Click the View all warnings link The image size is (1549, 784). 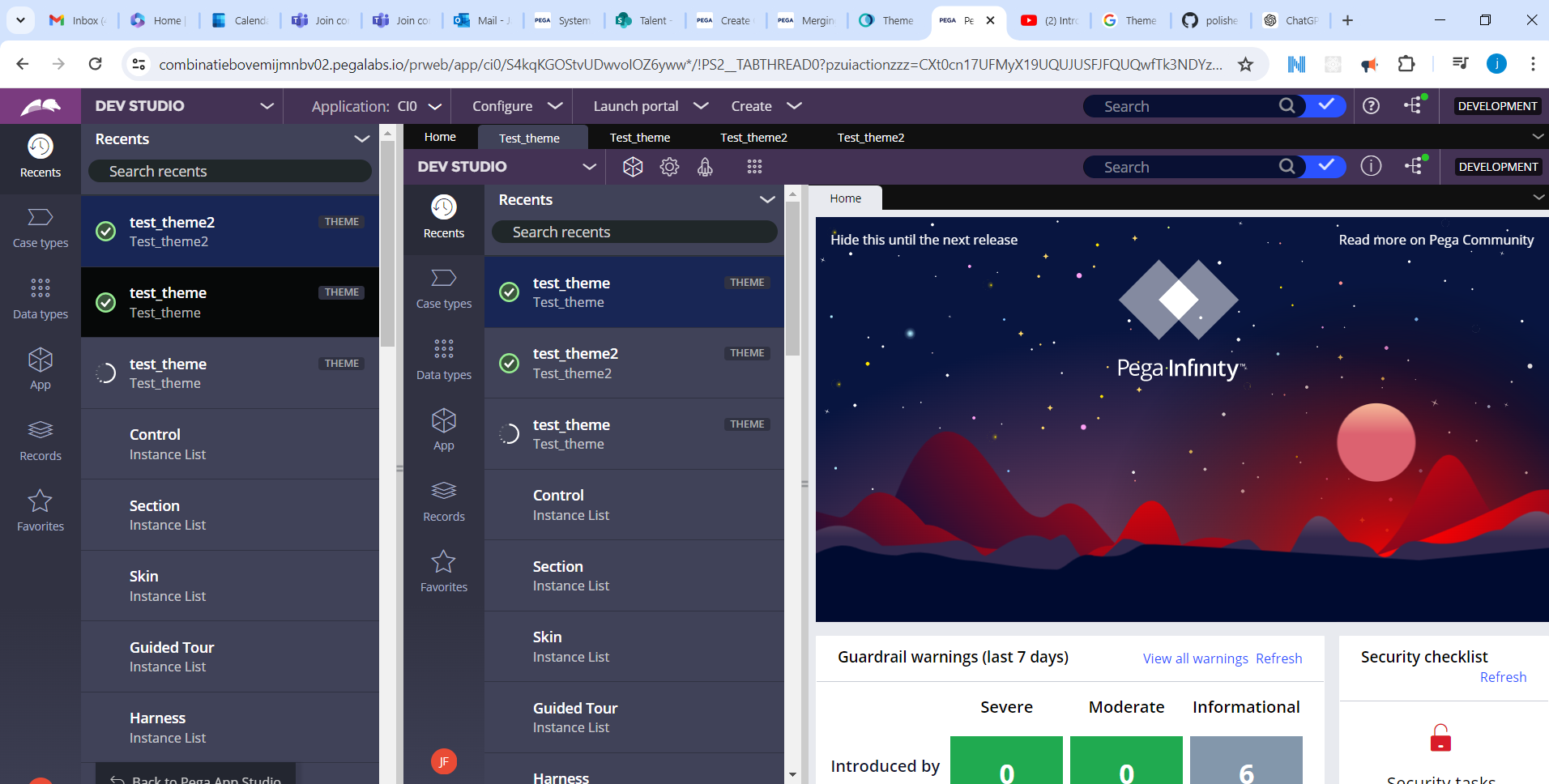[1195, 658]
